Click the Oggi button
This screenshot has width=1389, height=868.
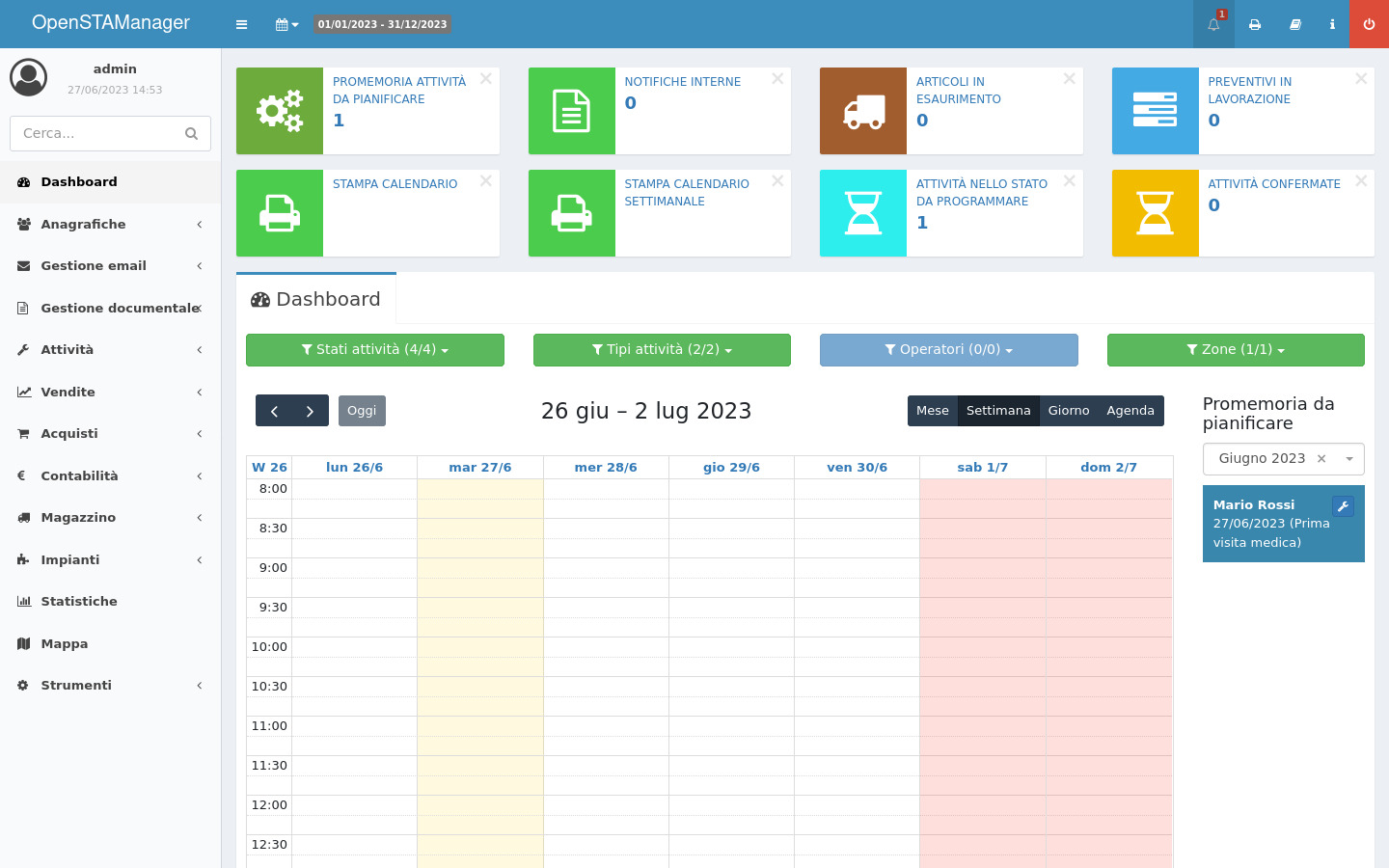click(x=362, y=411)
